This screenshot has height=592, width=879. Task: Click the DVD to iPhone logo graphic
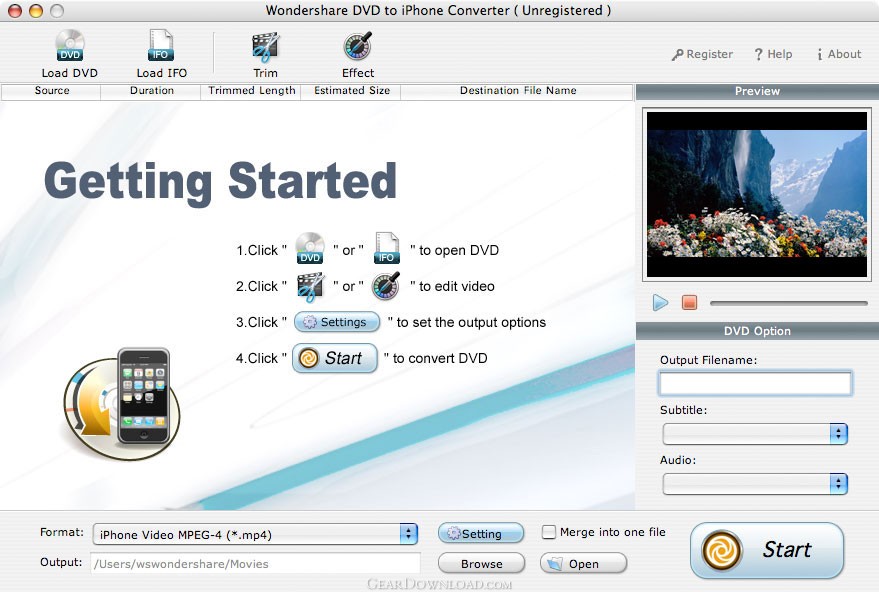click(x=122, y=402)
